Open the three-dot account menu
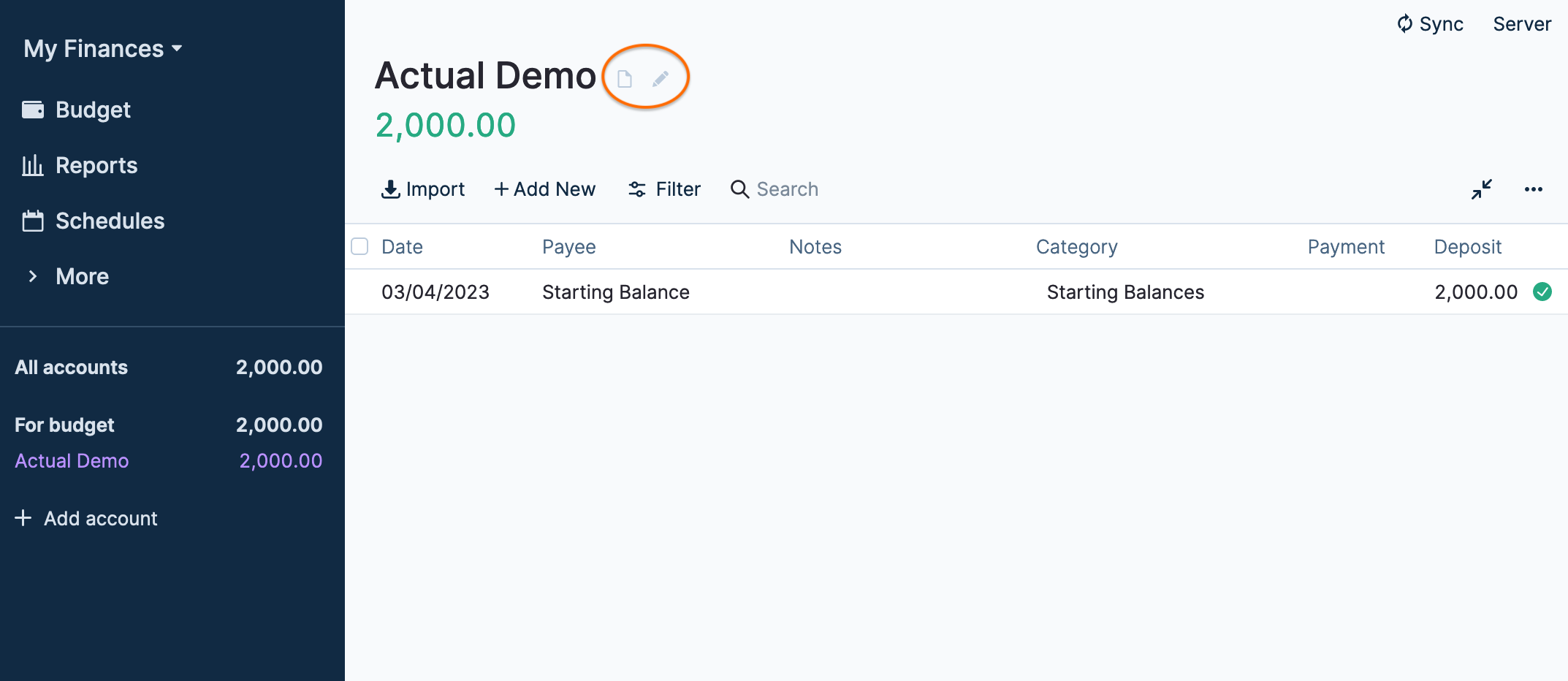 point(1533,189)
